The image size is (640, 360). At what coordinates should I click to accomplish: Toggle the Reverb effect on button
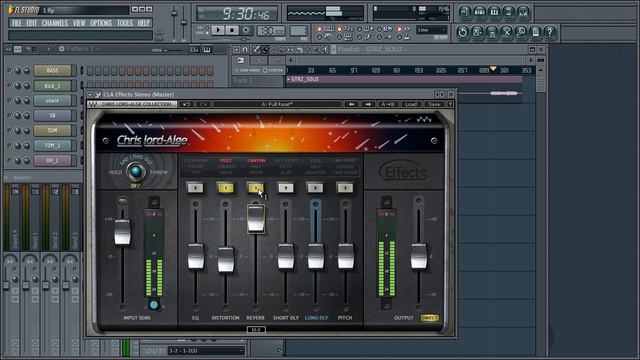tap(256, 188)
